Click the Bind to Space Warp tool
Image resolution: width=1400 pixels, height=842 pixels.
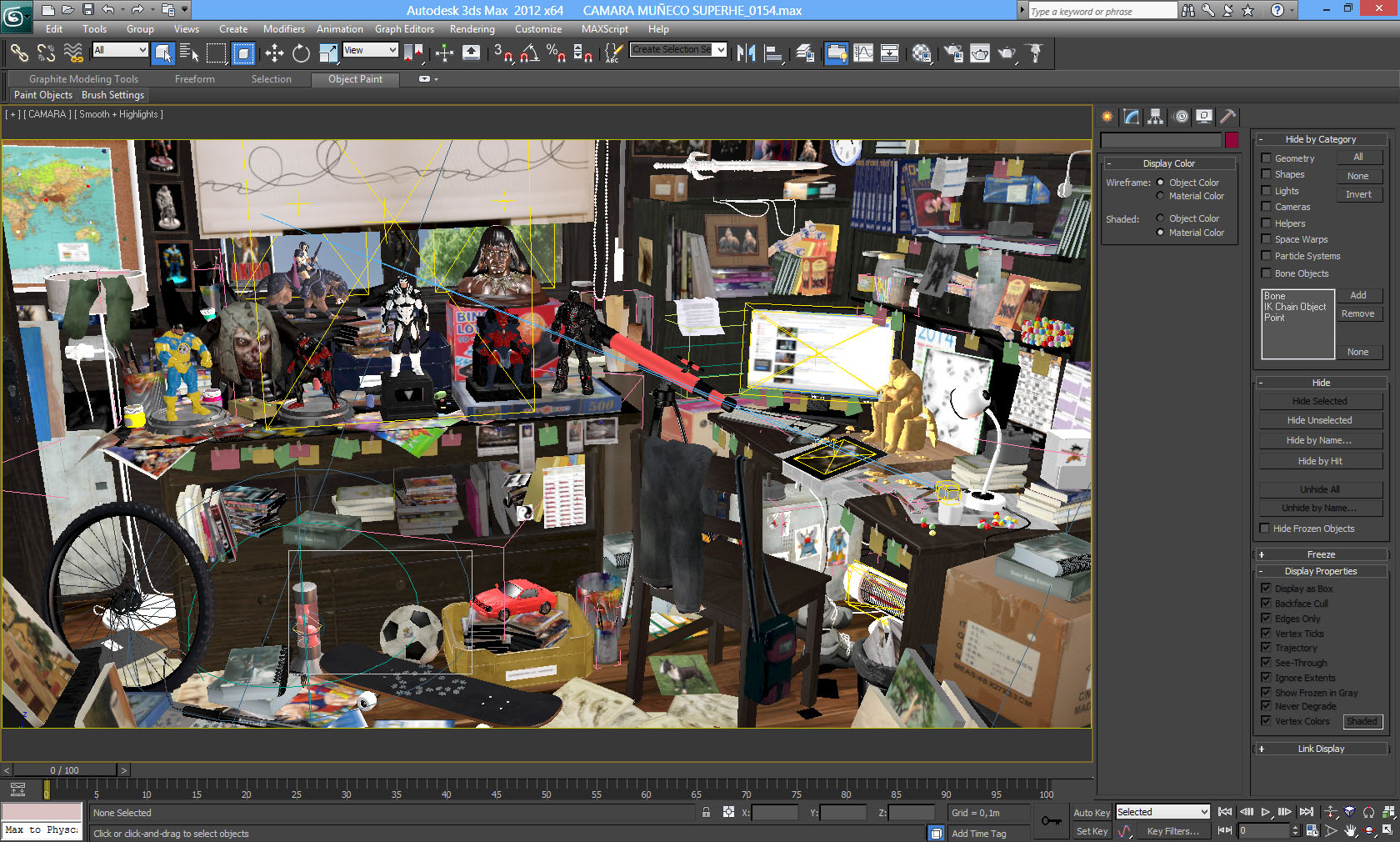coord(73,53)
